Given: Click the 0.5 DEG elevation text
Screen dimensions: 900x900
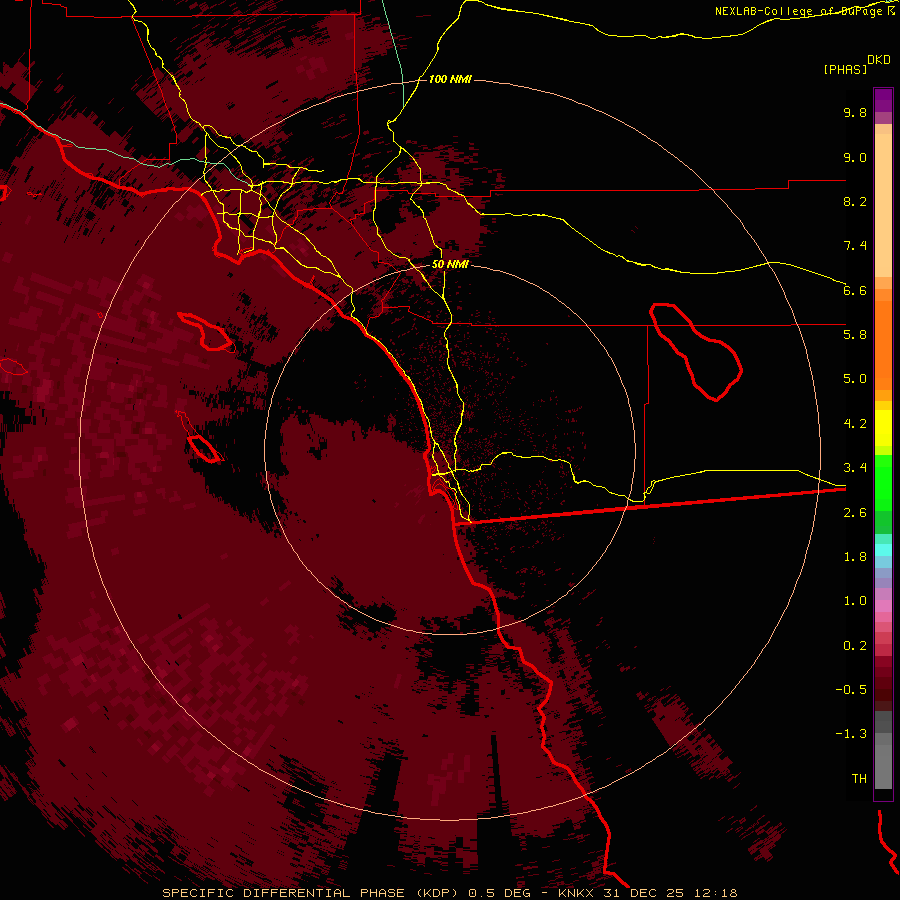Looking at the screenshot, I should click(500, 893).
